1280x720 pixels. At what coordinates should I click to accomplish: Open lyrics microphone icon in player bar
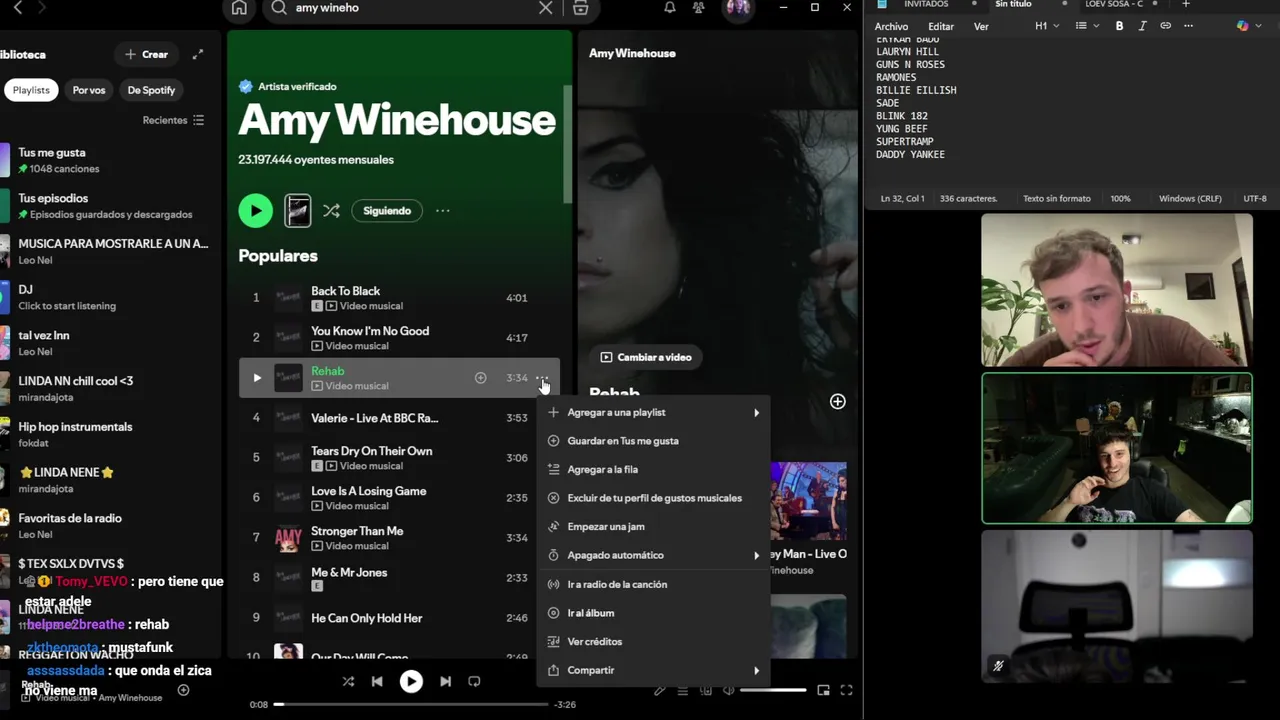click(660, 690)
